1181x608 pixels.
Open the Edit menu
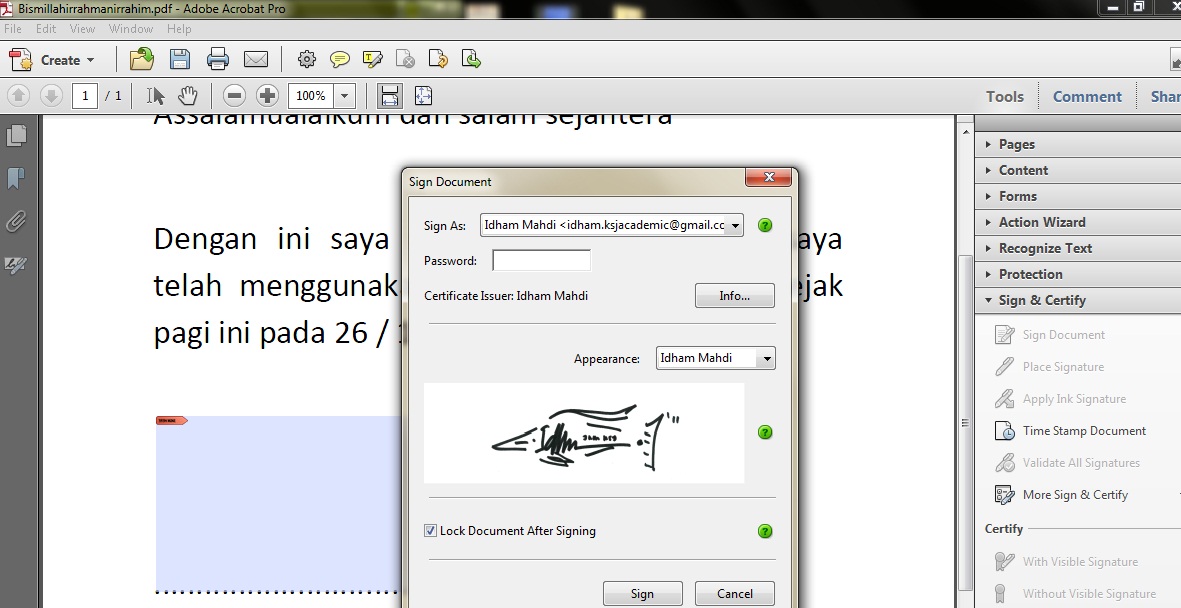tap(46, 29)
